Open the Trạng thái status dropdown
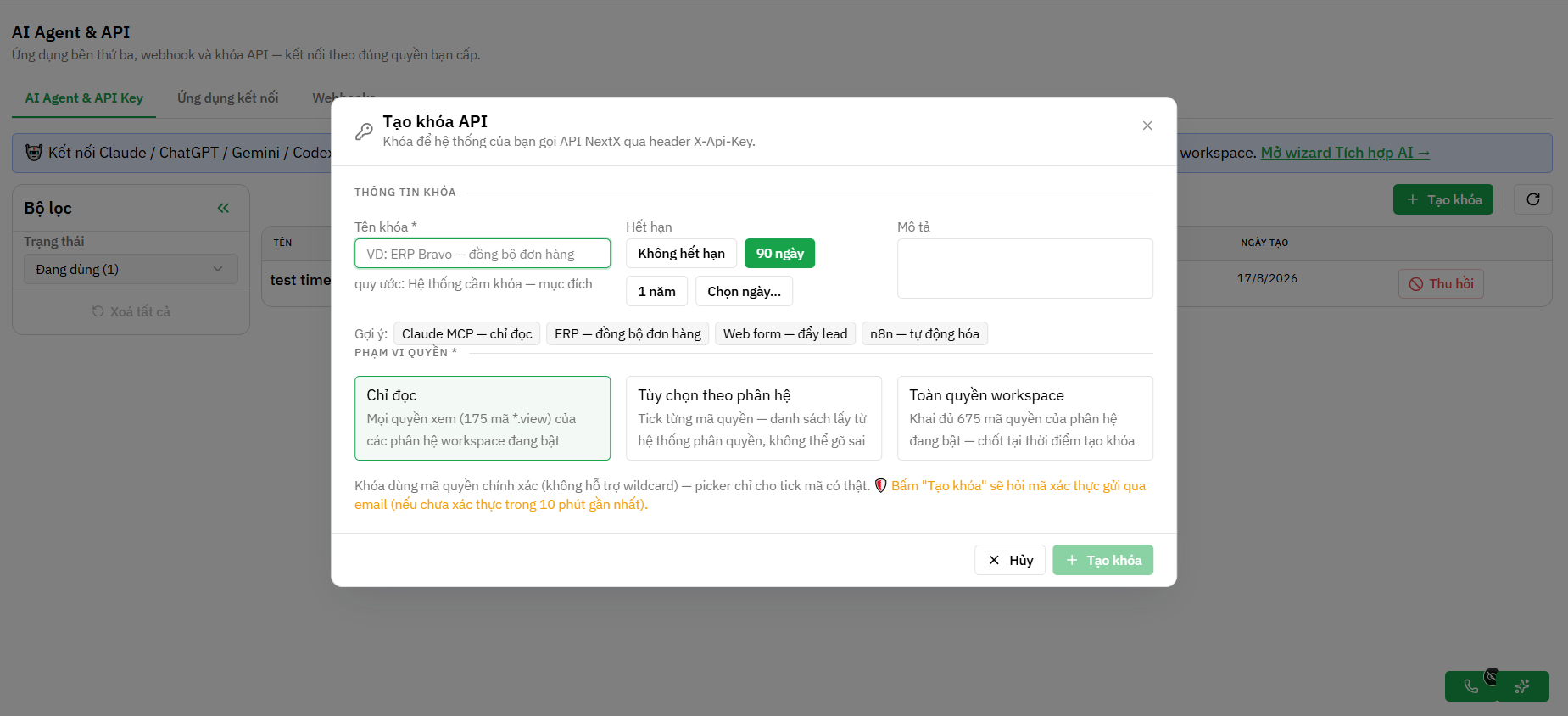This screenshot has width=1568, height=716. click(x=131, y=269)
